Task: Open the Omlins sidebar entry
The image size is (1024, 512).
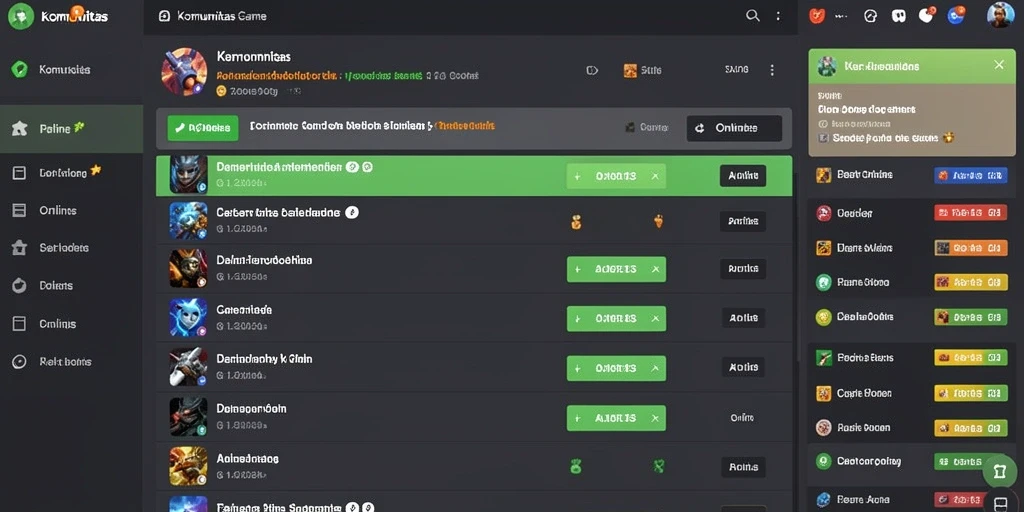Action: tap(72, 323)
